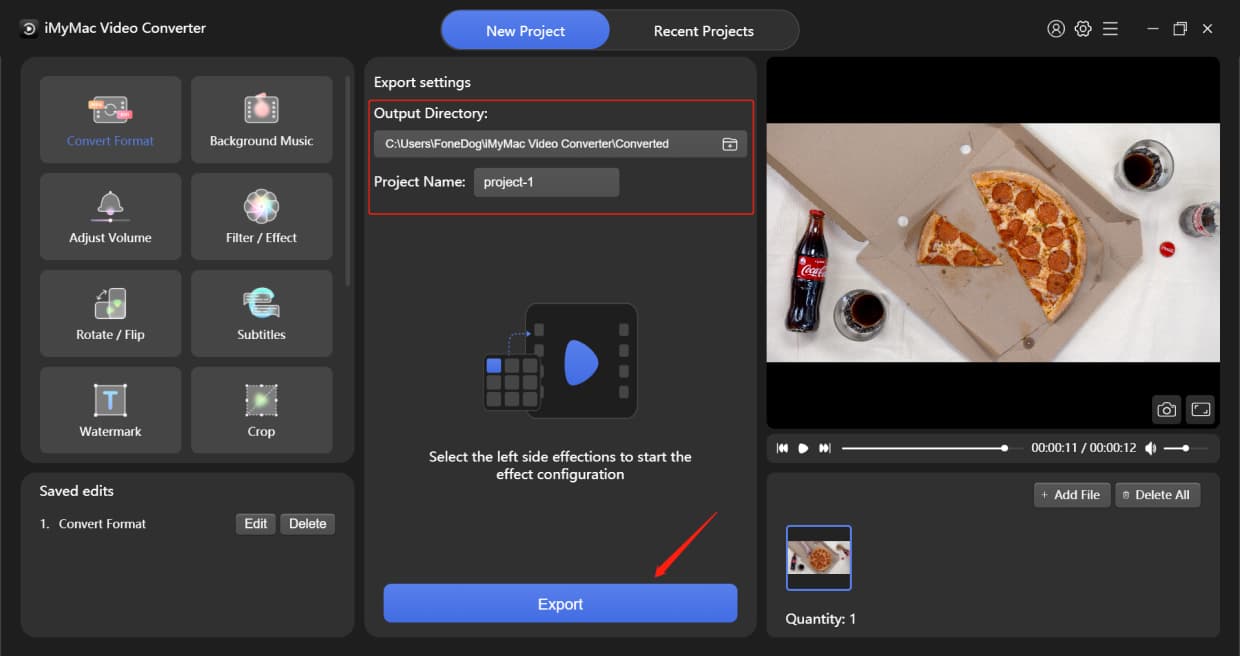Image resolution: width=1240 pixels, height=656 pixels.
Task: Click the '00:00:11 / 00:00:12' time display
Action: pos(1083,448)
